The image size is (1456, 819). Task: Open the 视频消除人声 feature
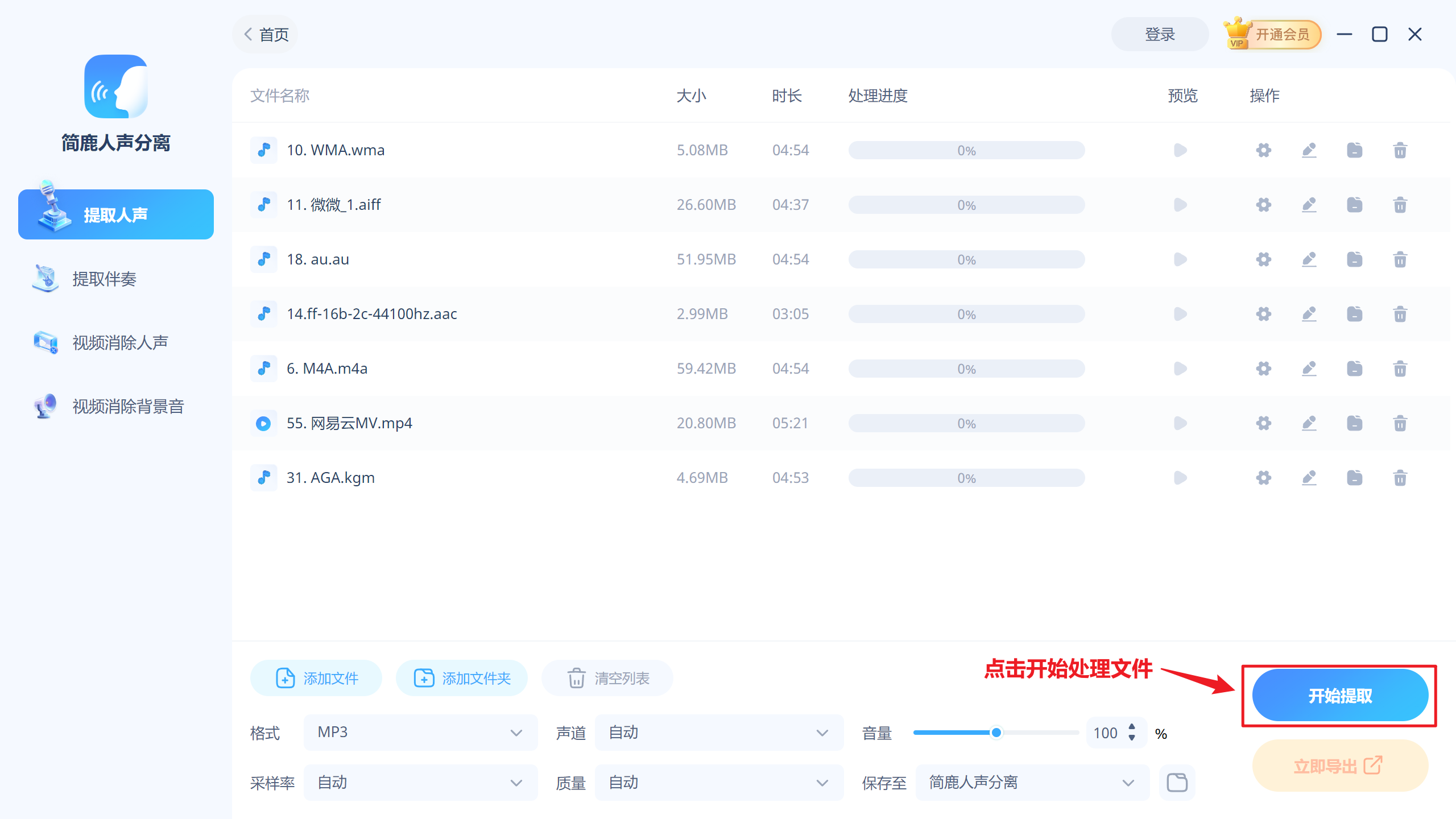[118, 342]
